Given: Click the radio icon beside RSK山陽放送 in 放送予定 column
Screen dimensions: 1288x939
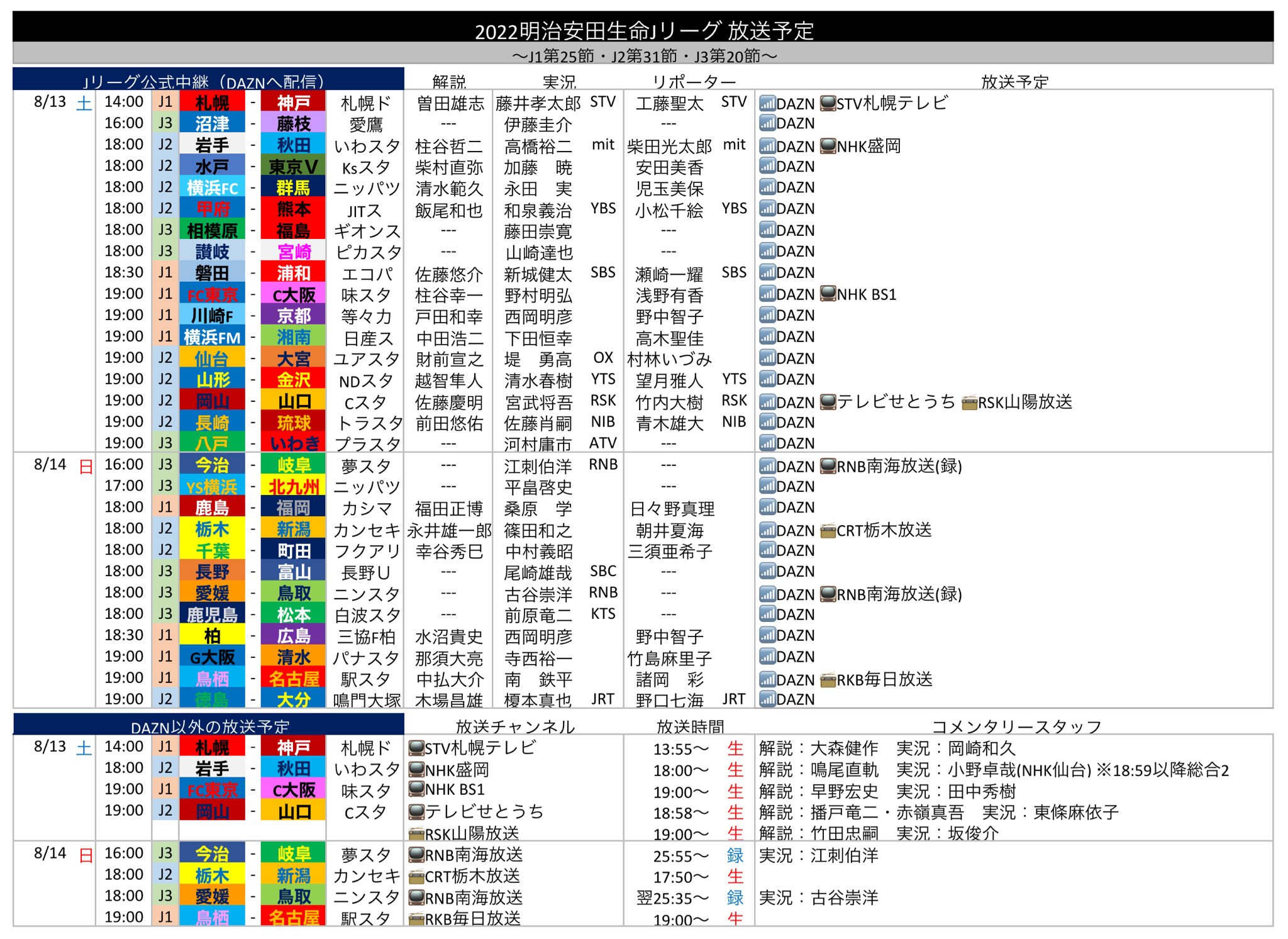Looking at the screenshot, I should coord(970,403).
